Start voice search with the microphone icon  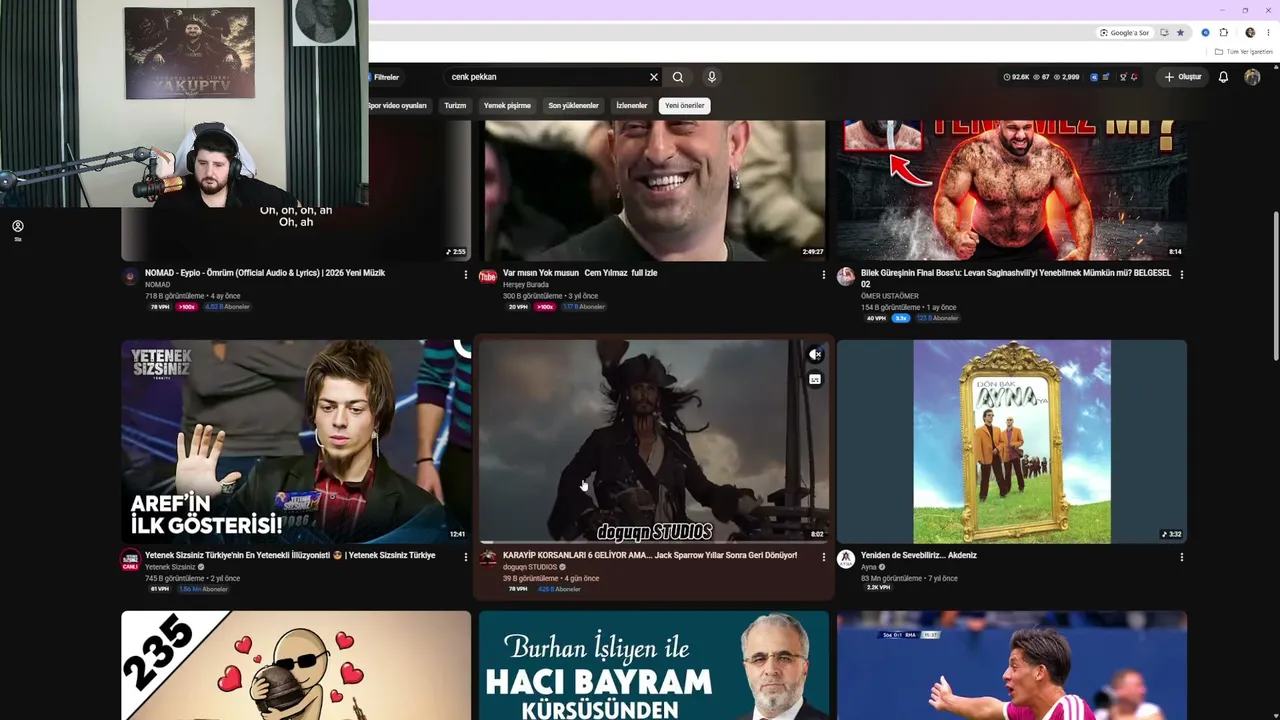[712, 77]
